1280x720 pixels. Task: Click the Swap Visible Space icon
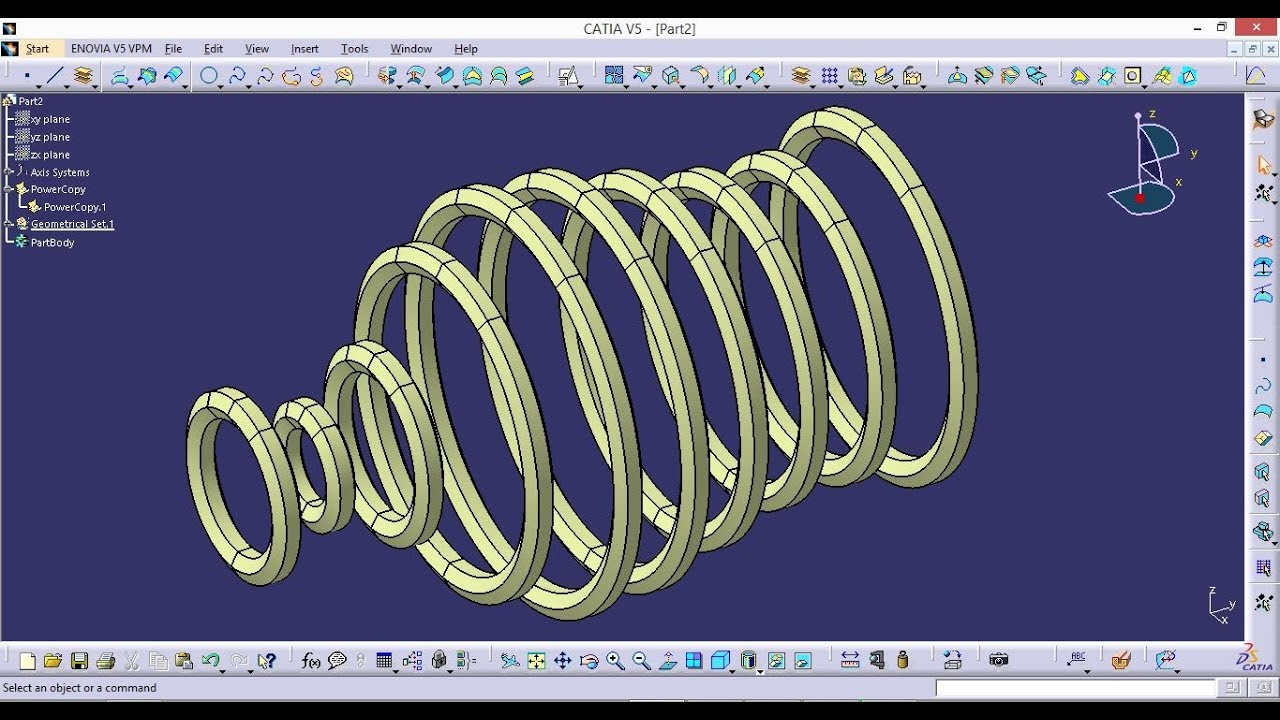[x=802, y=661]
